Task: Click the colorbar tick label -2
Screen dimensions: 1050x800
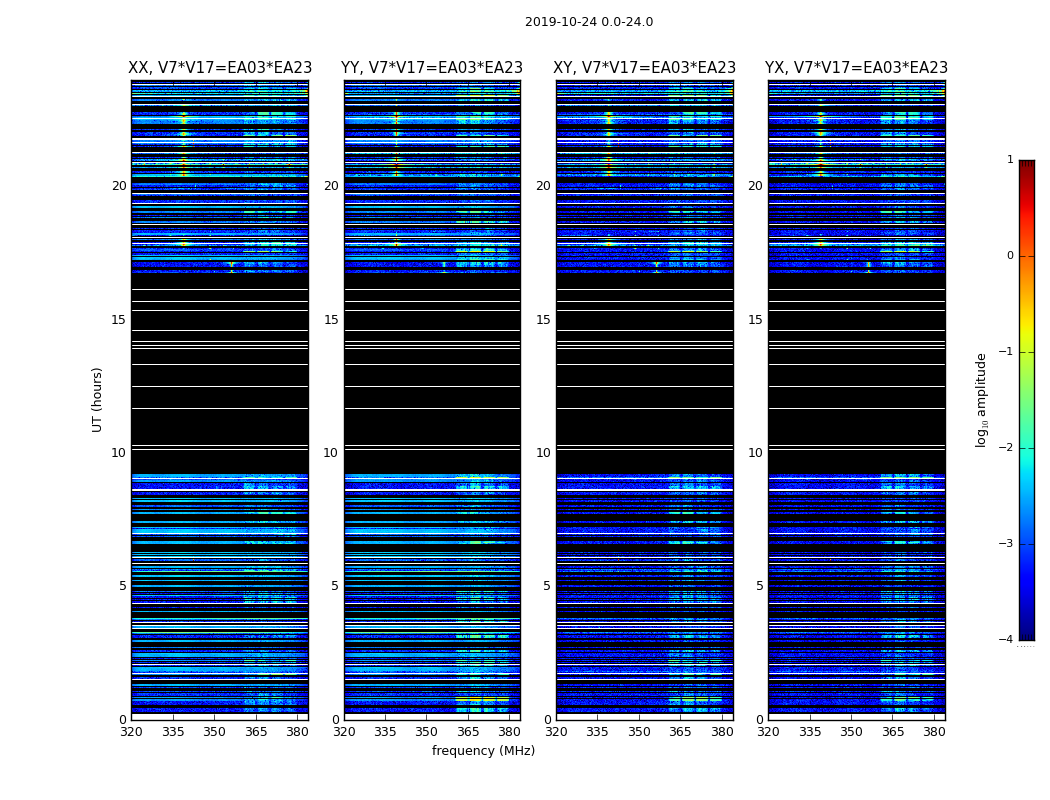Action: point(1006,448)
